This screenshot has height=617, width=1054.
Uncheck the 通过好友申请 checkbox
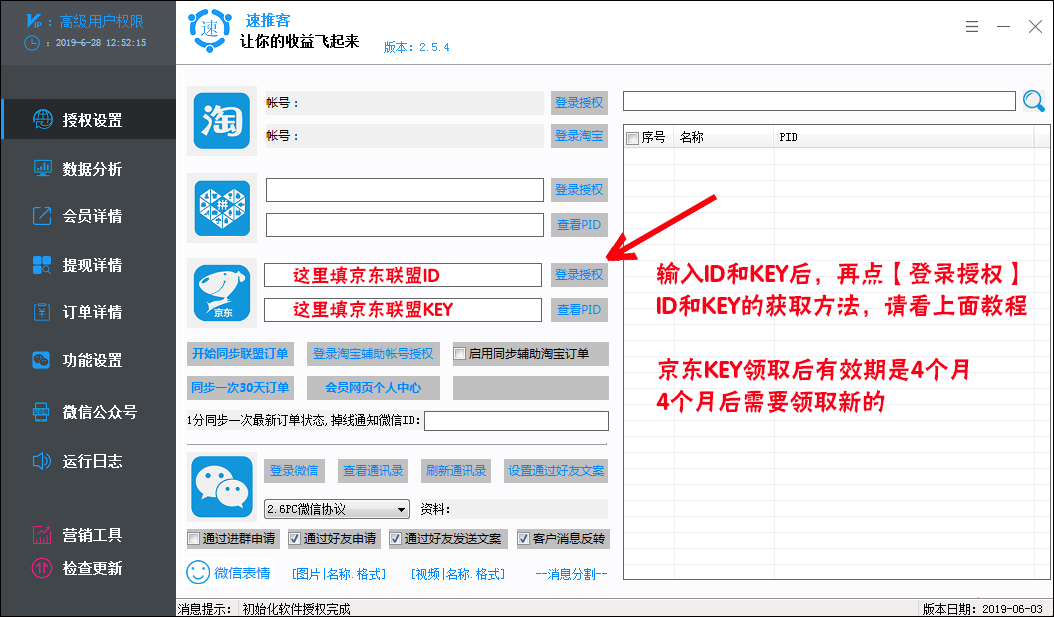294,538
